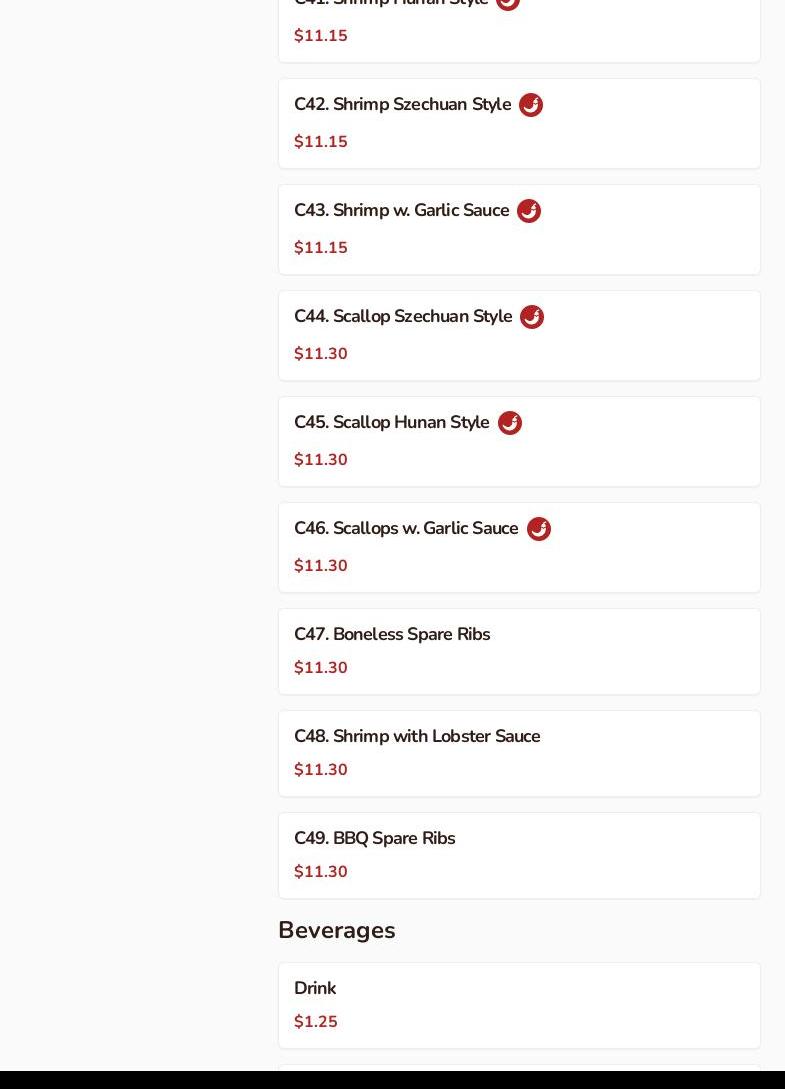Add C48. Shrimp with Lobster Sauce
The height and width of the screenshot is (1089, 785).
pos(417,737)
